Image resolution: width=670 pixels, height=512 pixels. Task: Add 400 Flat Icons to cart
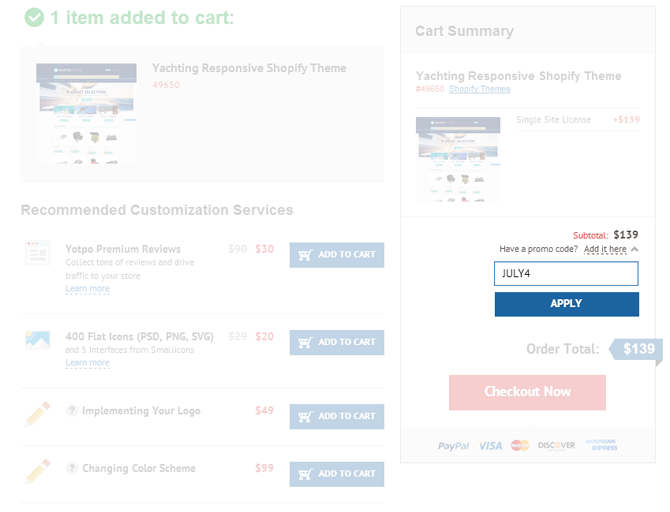337,342
